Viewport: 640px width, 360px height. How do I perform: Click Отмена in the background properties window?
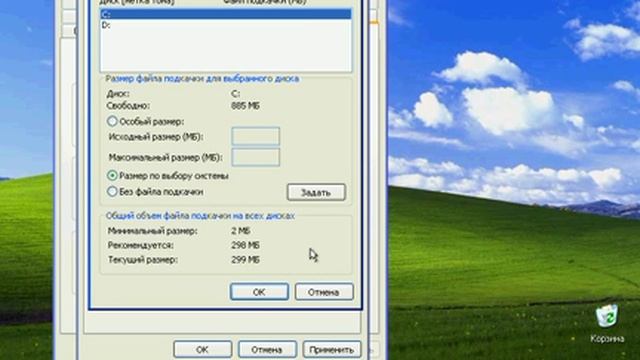[x=267, y=350]
